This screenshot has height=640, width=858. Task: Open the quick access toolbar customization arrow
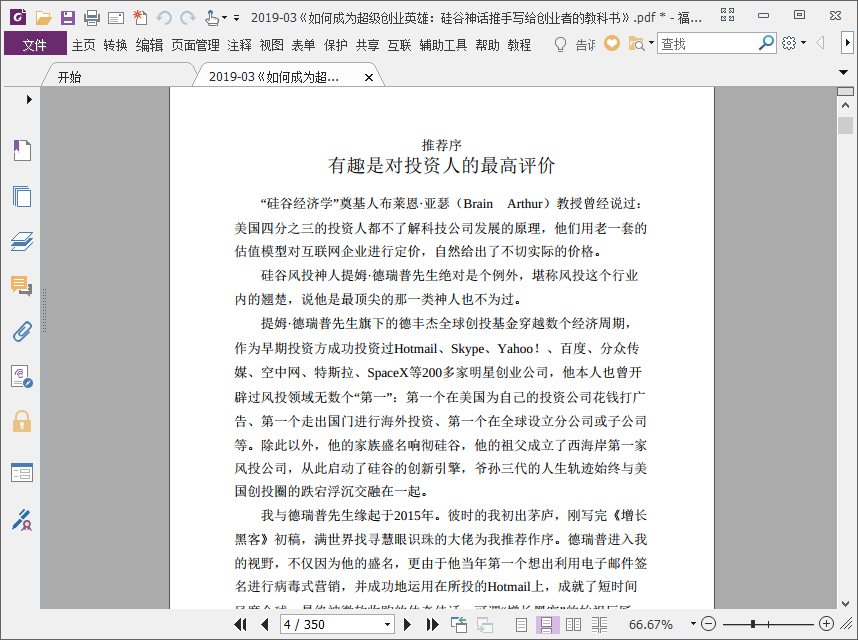tap(236, 18)
